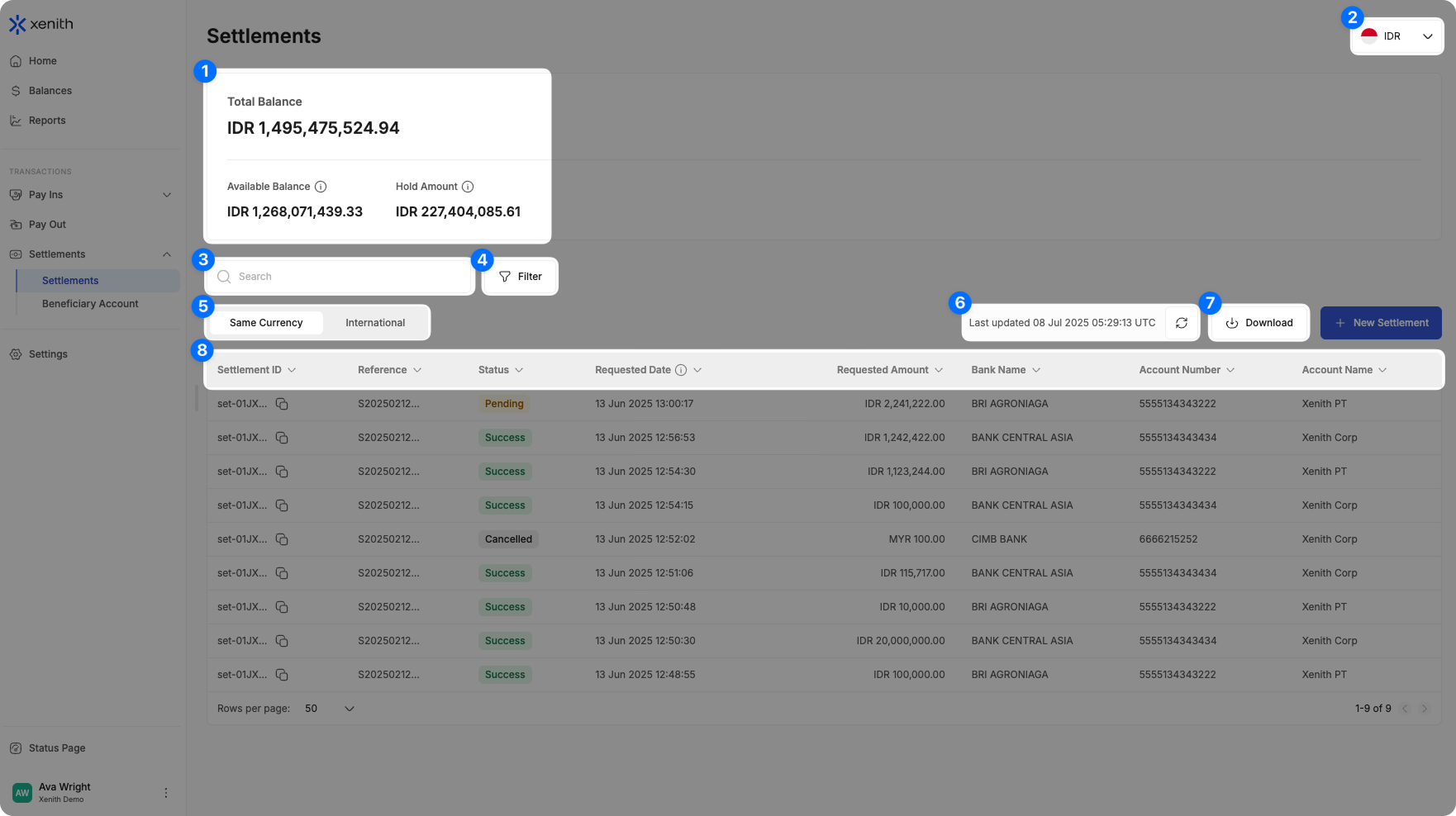This screenshot has height=816, width=1456.
Task: Open Beneficiary Account page
Action: click(x=90, y=304)
